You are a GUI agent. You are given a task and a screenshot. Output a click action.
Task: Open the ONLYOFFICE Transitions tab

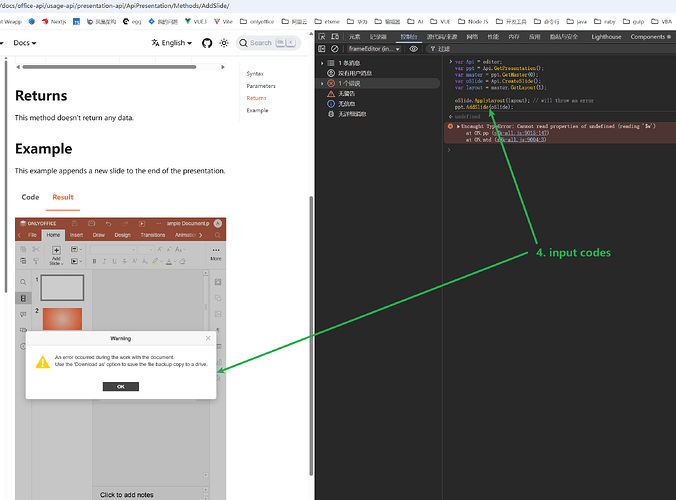(153, 235)
